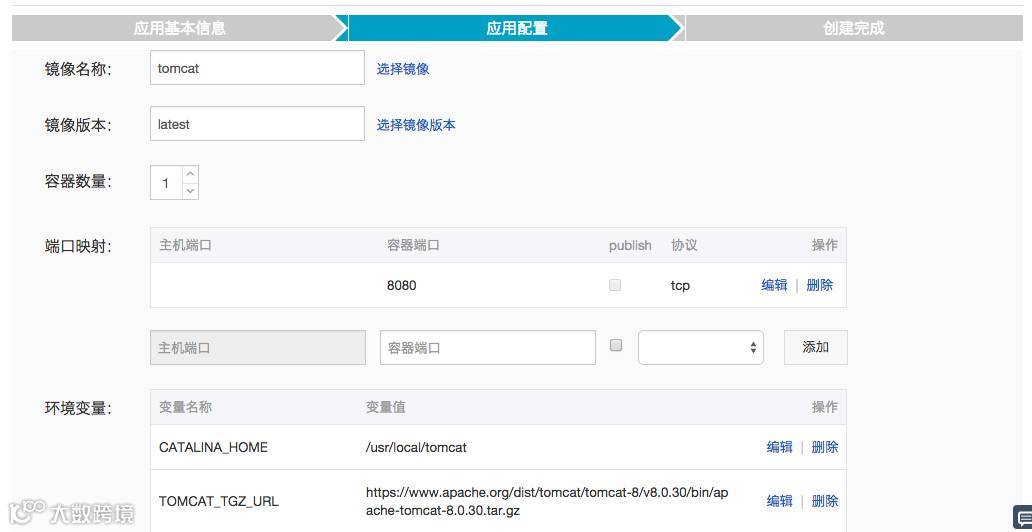Delete the TOMCAT_TGZ_URL variable
Image resolution: width=1032 pixels, height=532 pixels.
(825, 501)
